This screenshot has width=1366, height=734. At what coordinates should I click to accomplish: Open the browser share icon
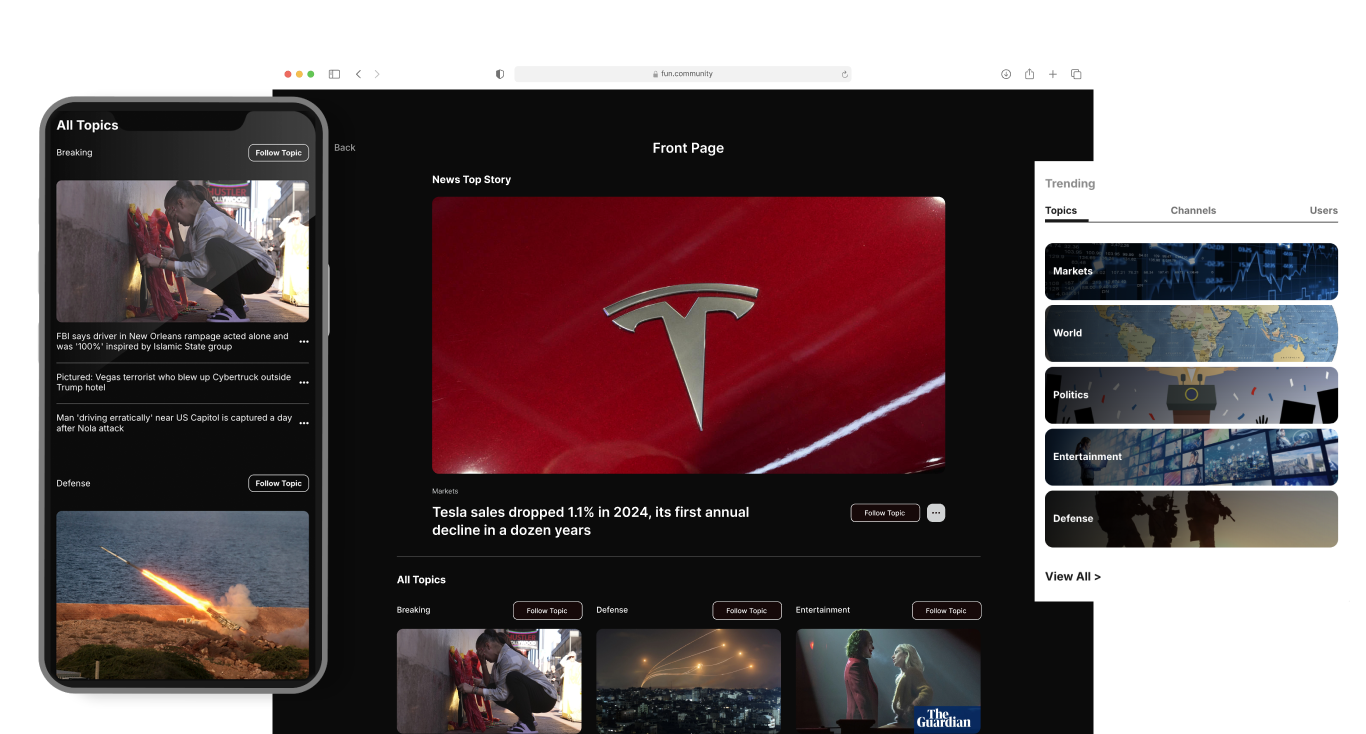[x=1029, y=74]
